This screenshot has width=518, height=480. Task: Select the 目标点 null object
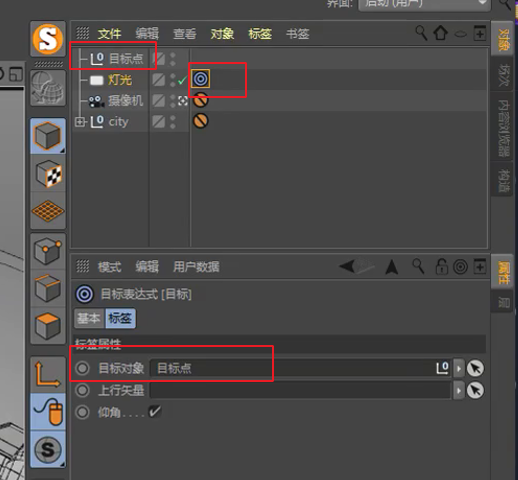(x=126, y=59)
